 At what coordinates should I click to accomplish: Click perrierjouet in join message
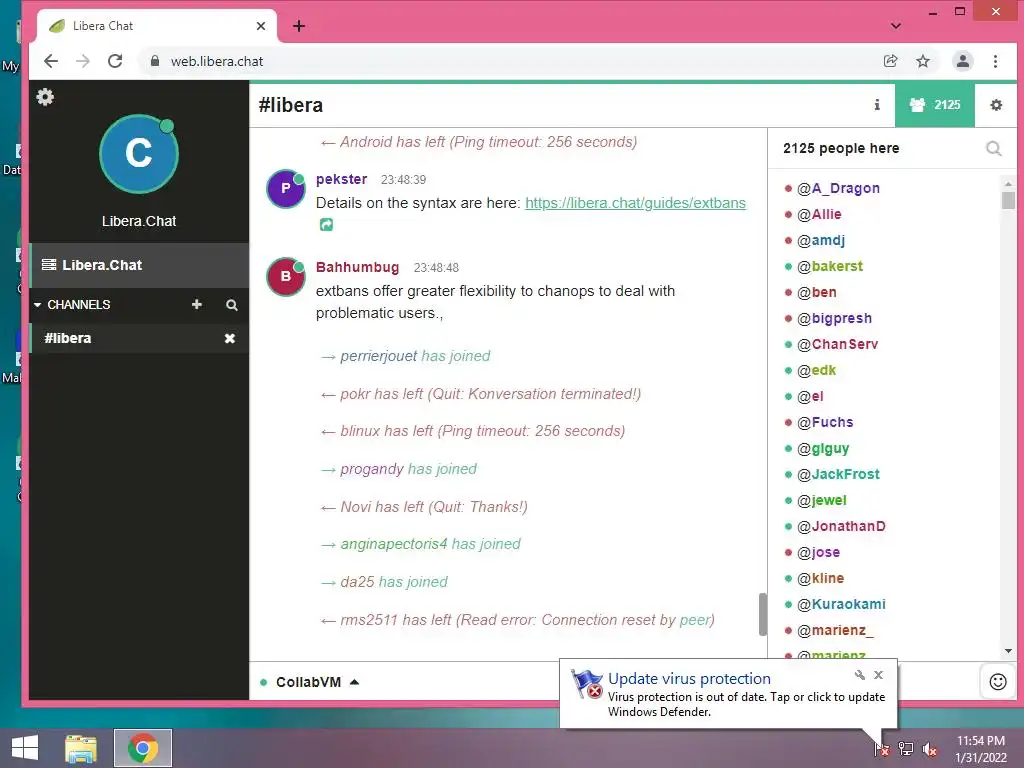click(379, 356)
